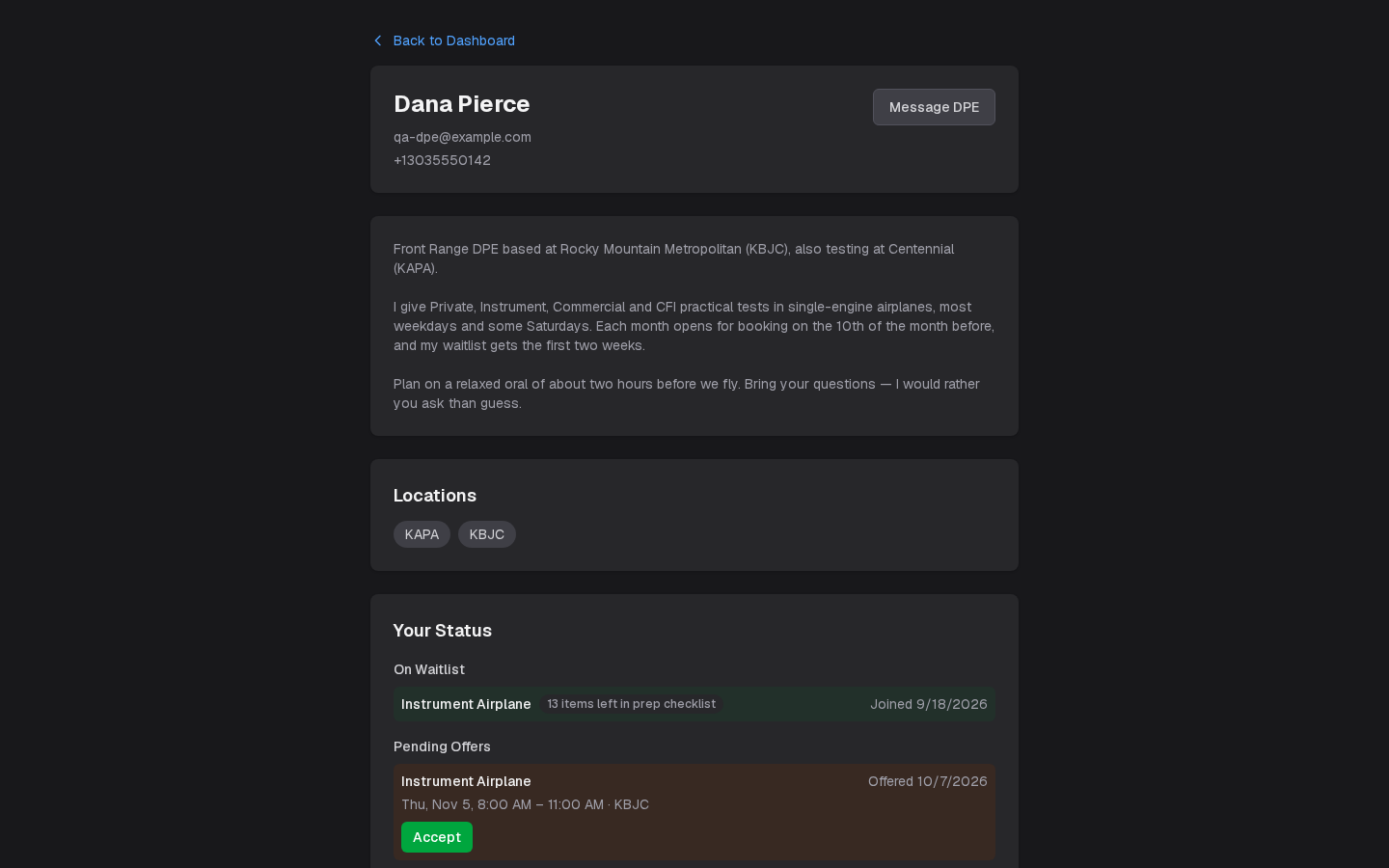This screenshot has width=1389, height=868.
Task: Click the Pending Offers label
Action: pos(442,746)
